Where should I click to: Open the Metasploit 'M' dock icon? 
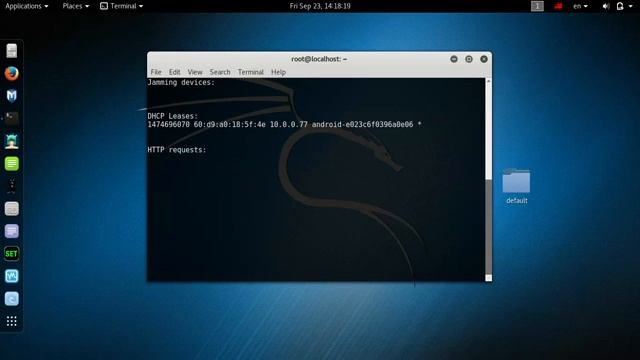[11, 96]
